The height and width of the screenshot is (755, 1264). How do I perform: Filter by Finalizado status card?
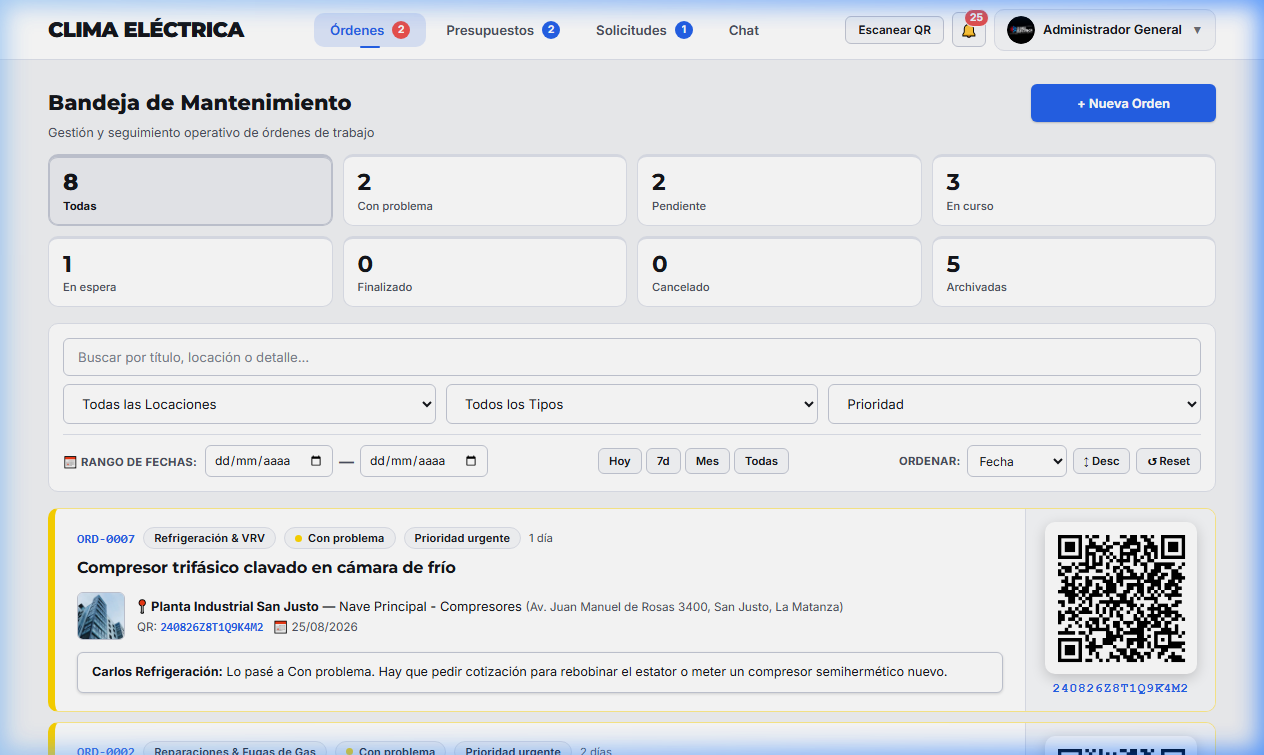pos(485,271)
